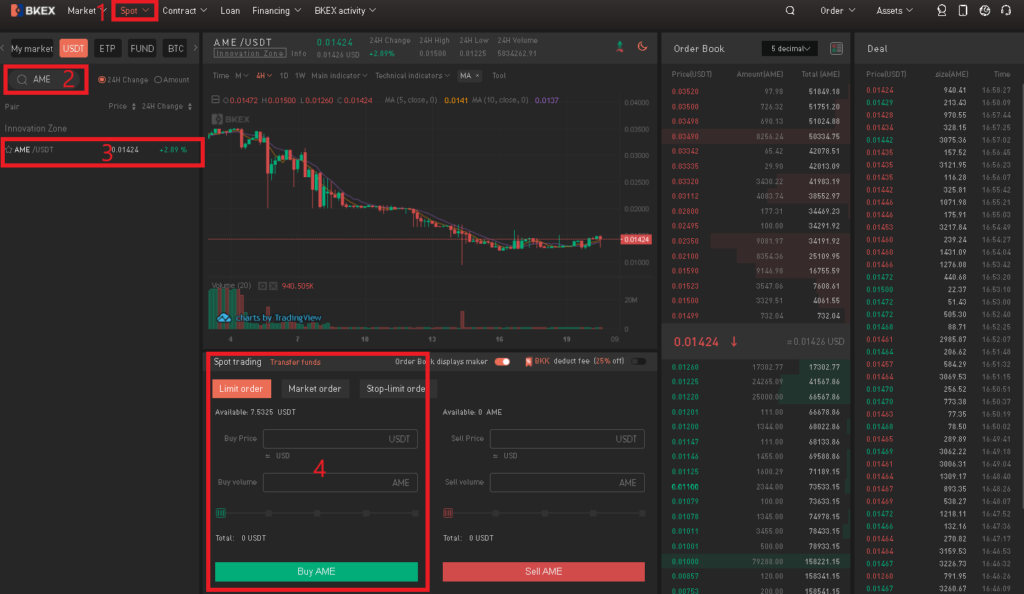1024x594 pixels.
Task: Click the sell volume percentage slider handle
Action: coord(448,513)
